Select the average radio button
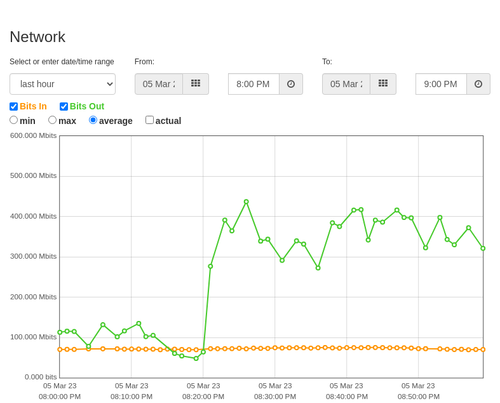The image size is (500, 403). [x=93, y=120]
